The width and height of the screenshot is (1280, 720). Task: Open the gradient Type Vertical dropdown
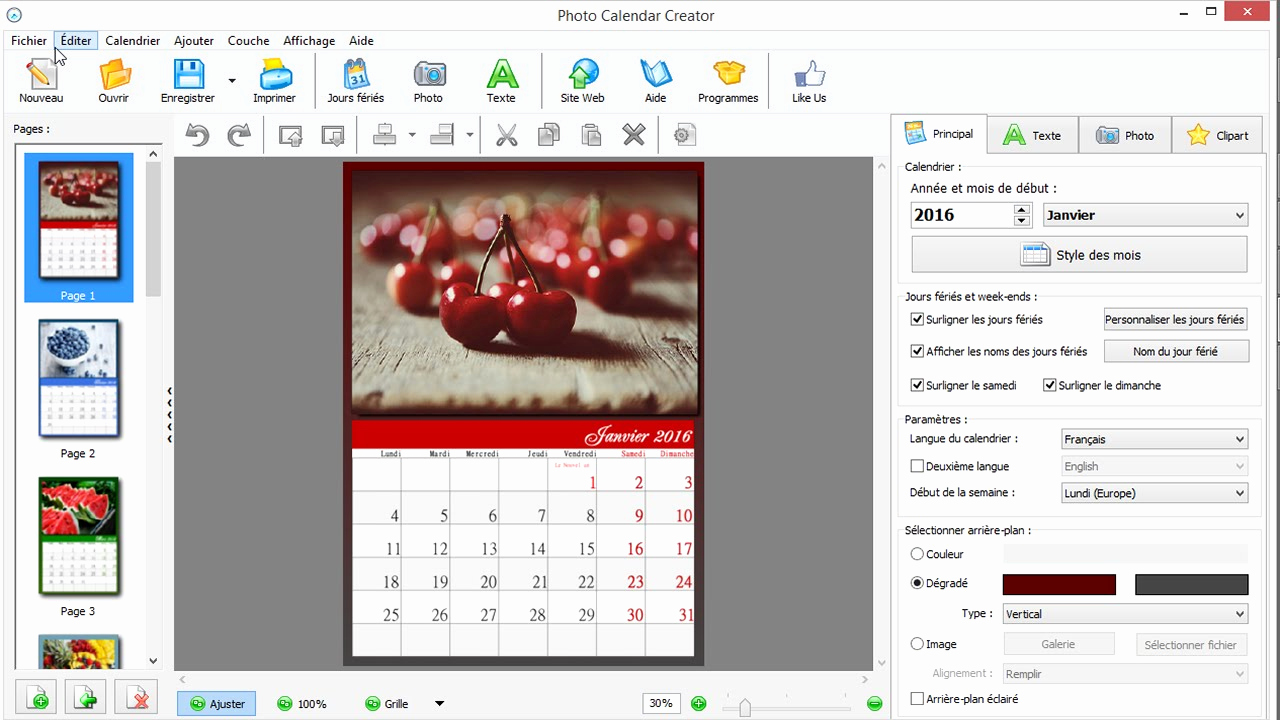[1125, 614]
